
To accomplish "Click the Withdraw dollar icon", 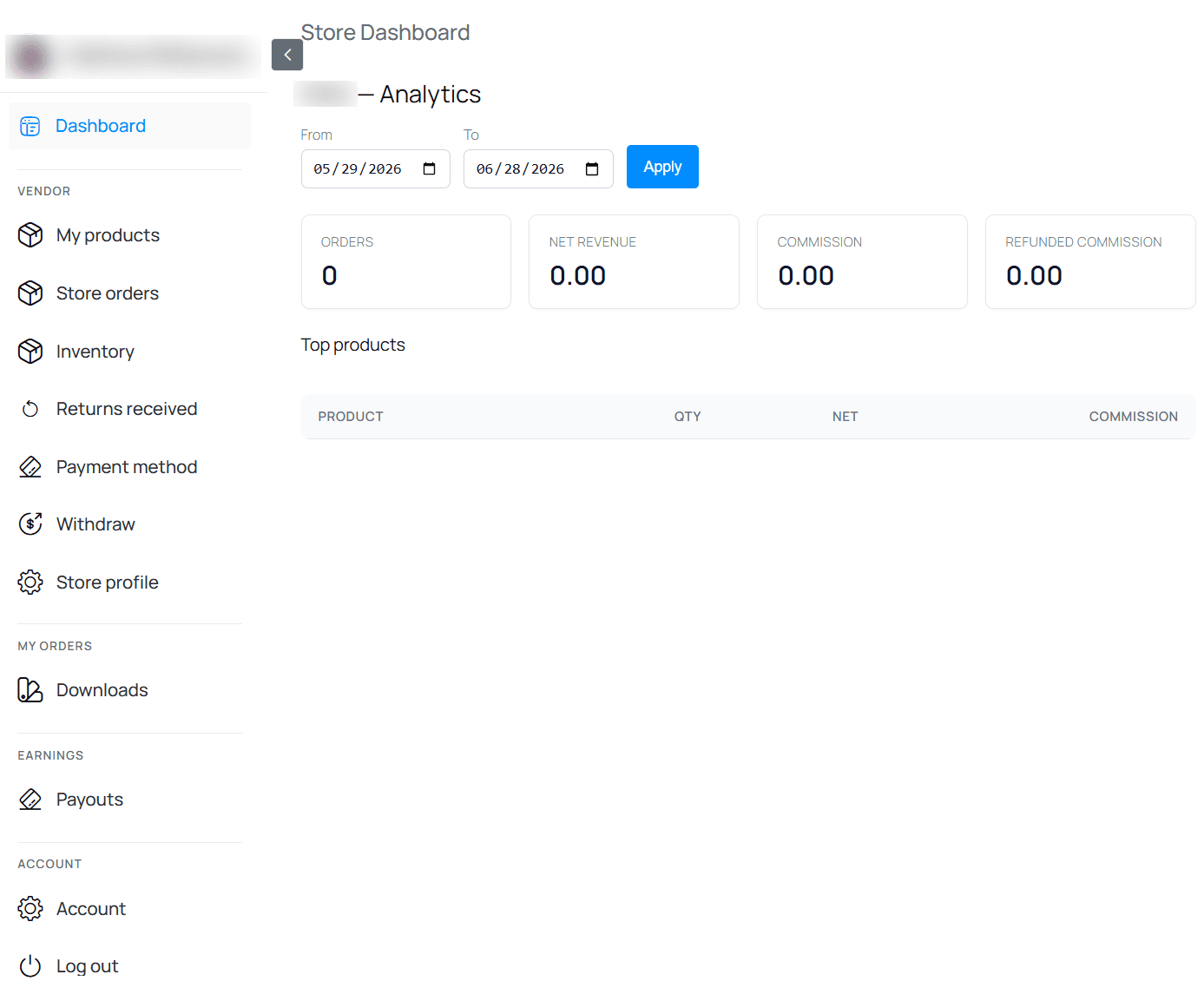I will [x=30, y=524].
